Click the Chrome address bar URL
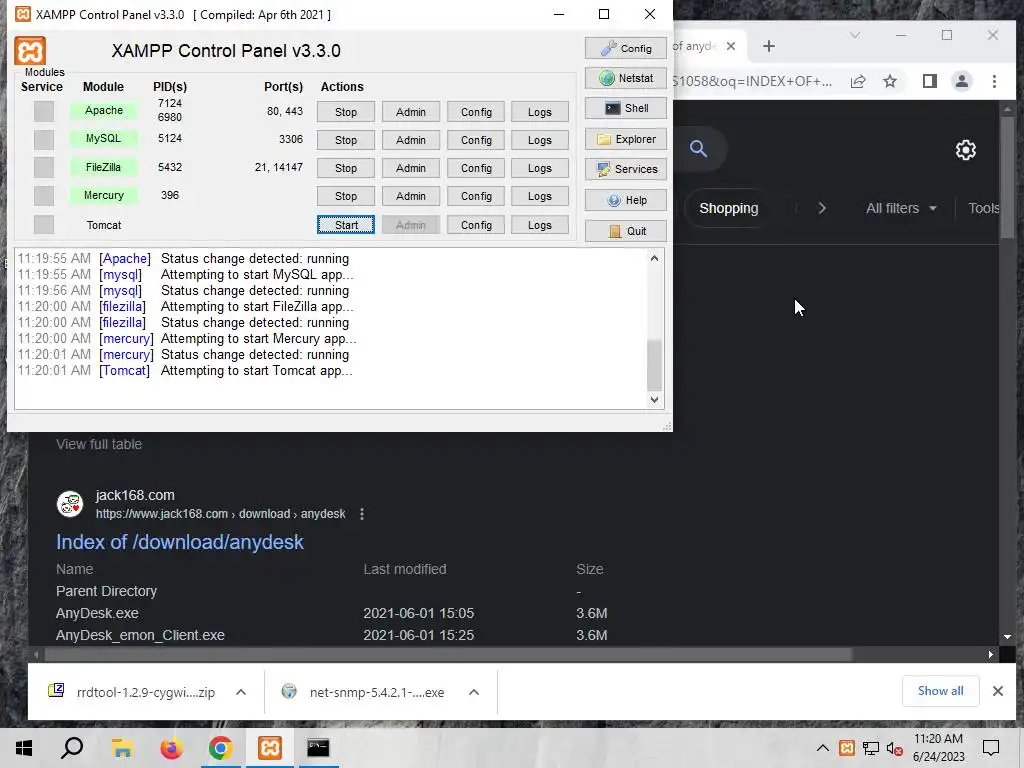The image size is (1024, 768). (x=752, y=81)
